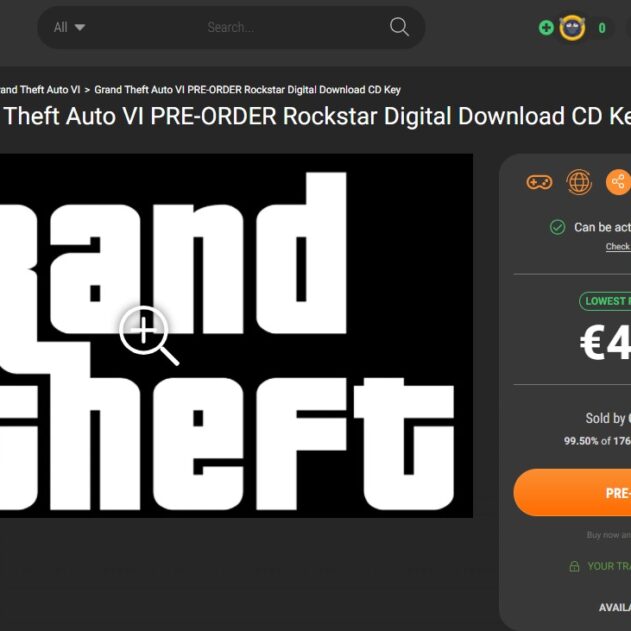Open the Check region restrictions link
The height and width of the screenshot is (631, 631).
pos(618,246)
